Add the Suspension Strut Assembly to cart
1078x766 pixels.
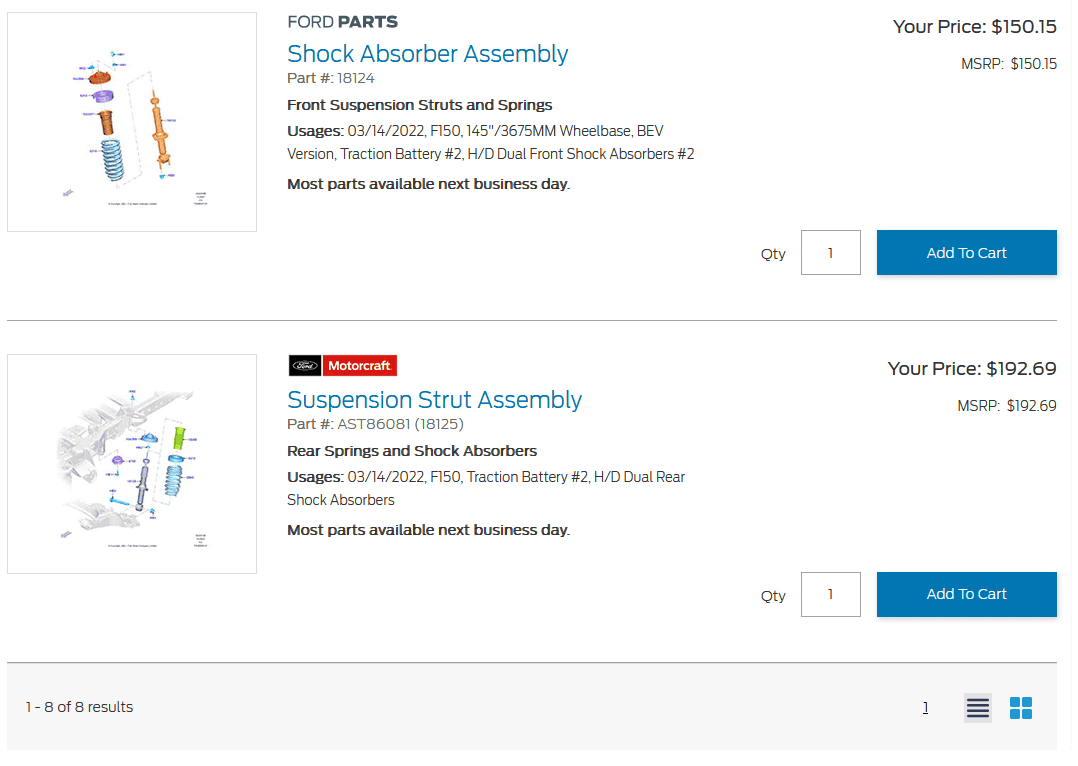966,594
